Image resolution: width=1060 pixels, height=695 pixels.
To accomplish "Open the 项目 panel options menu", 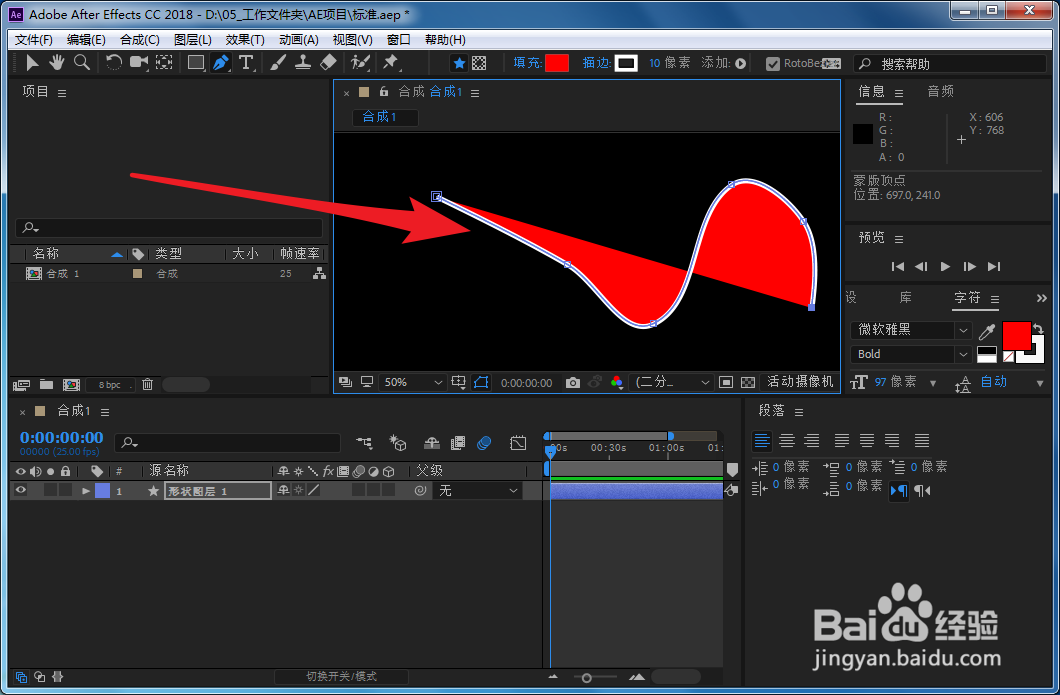I will (x=62, y=93).
